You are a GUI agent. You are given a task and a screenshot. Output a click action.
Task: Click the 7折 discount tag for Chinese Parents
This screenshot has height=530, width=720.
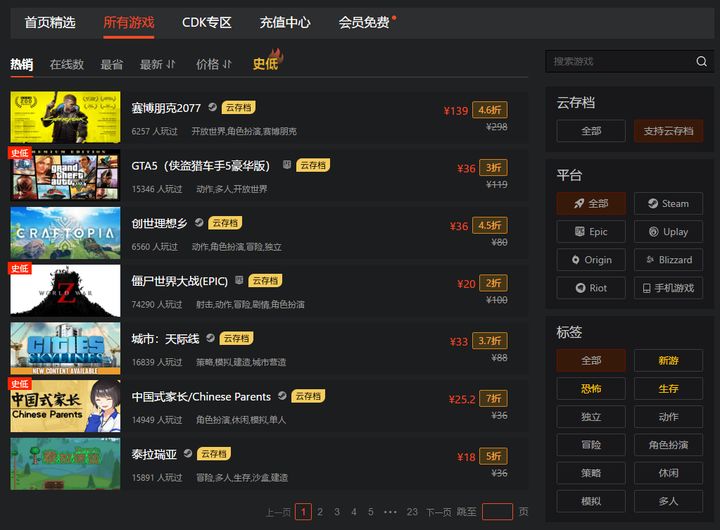pos(494,399)
